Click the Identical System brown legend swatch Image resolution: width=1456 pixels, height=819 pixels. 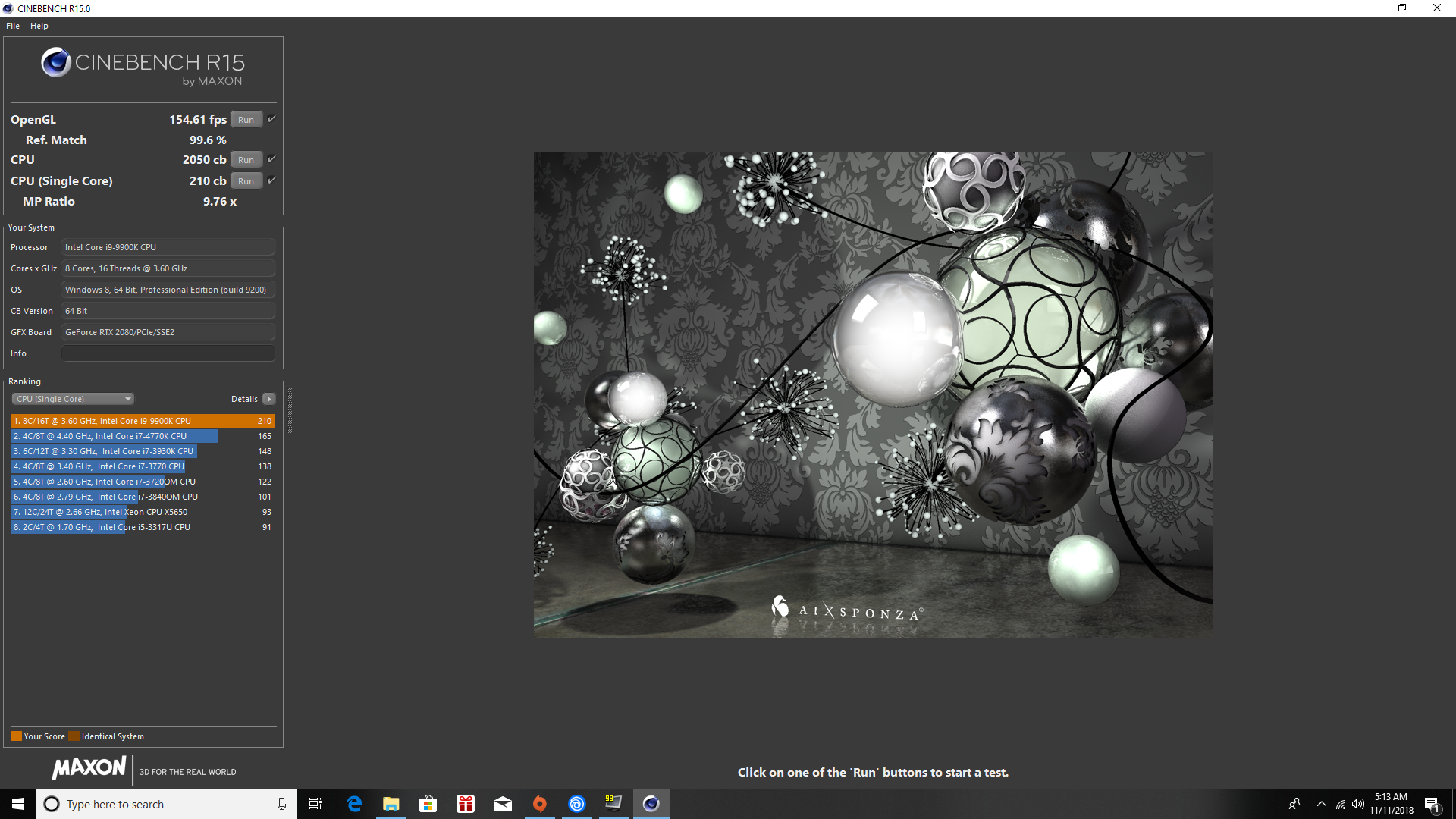74,736
